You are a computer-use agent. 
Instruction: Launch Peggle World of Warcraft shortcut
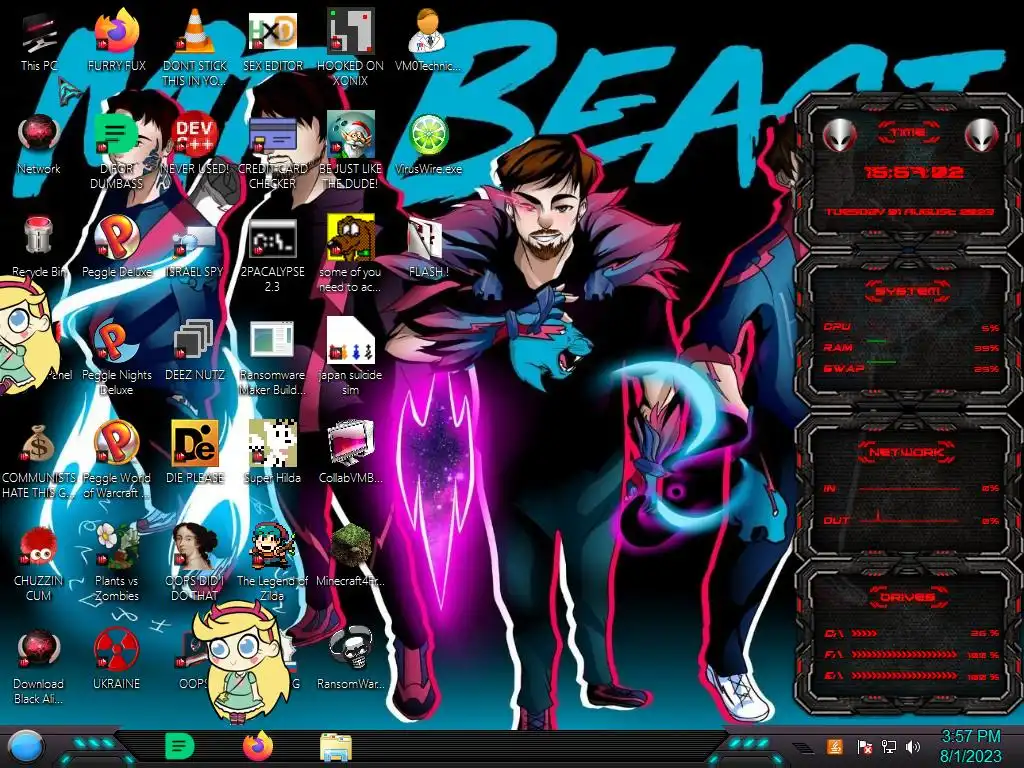click(x=116, y=460)
